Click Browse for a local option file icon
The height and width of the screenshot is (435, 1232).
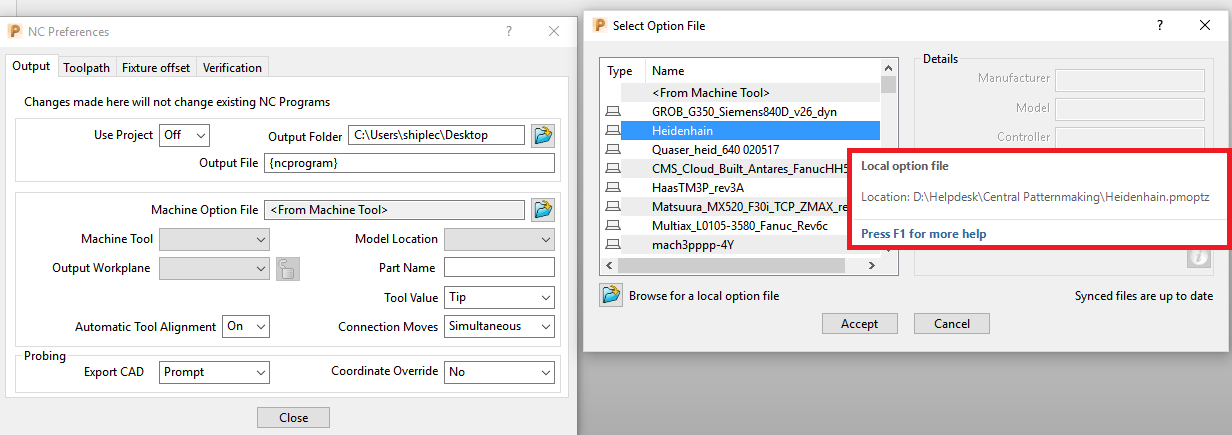[610, 295]
